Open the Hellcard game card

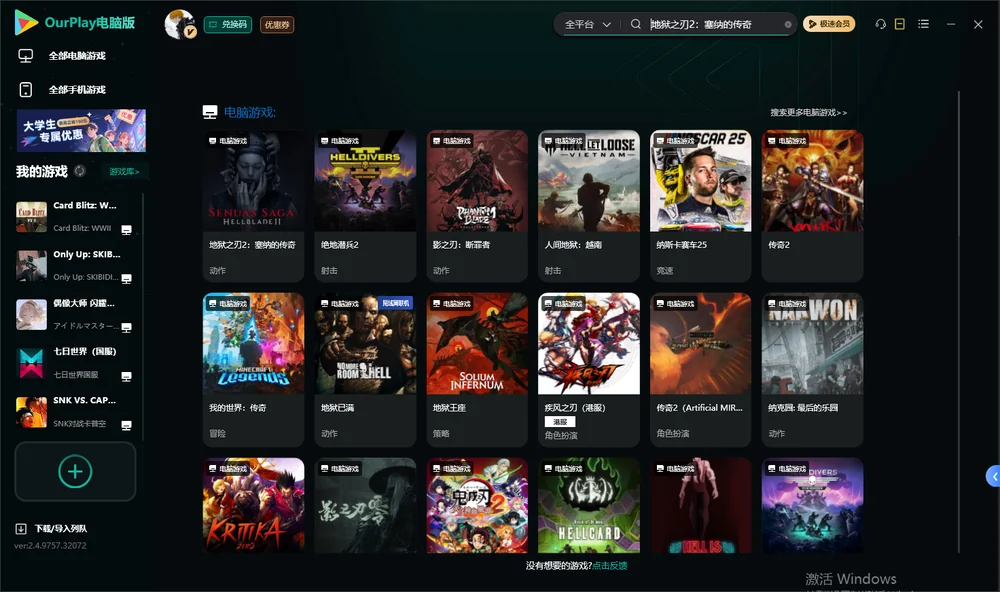(589, 505)
